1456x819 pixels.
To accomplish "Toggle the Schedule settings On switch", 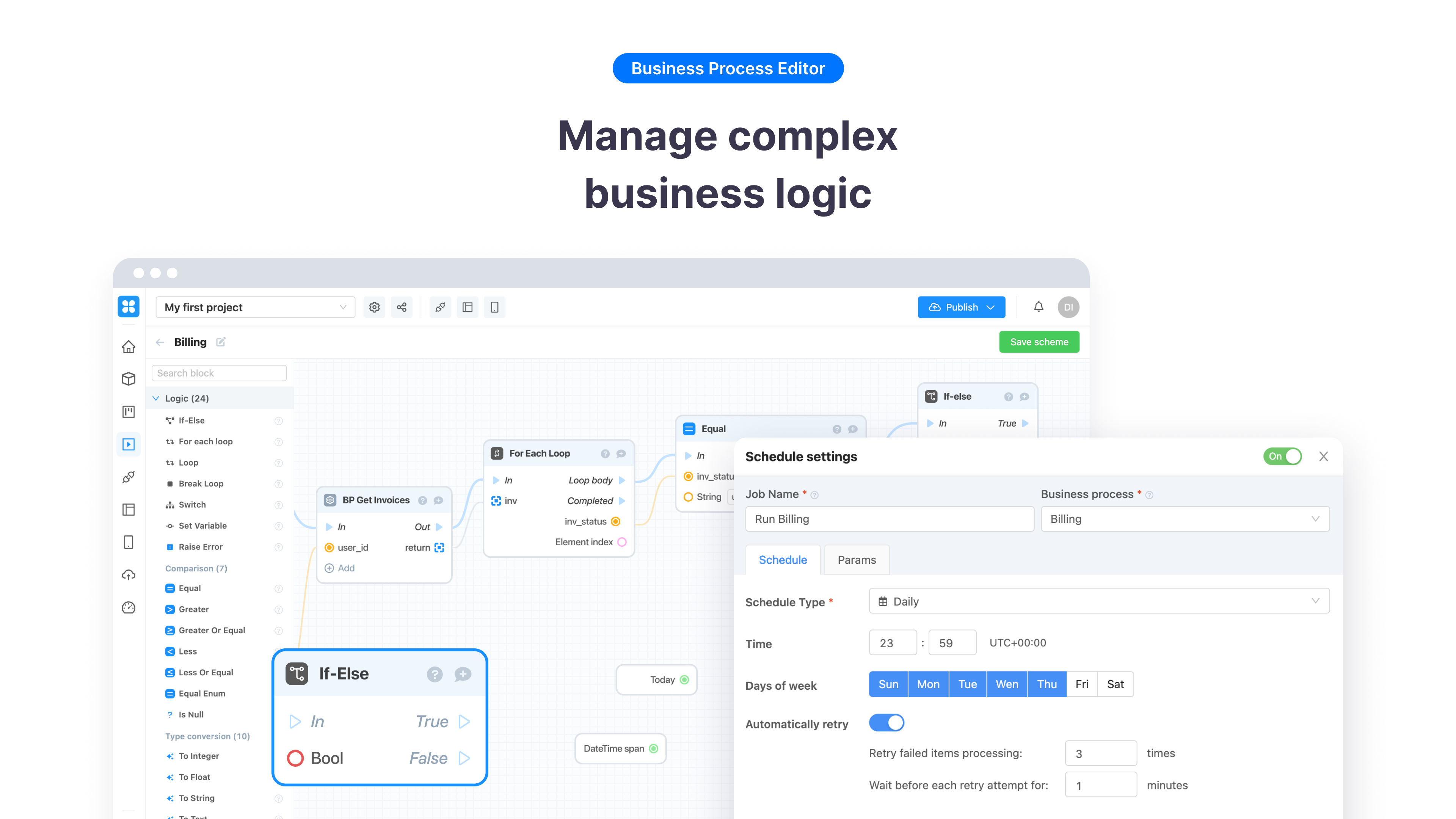I will tap(1283, 456).
